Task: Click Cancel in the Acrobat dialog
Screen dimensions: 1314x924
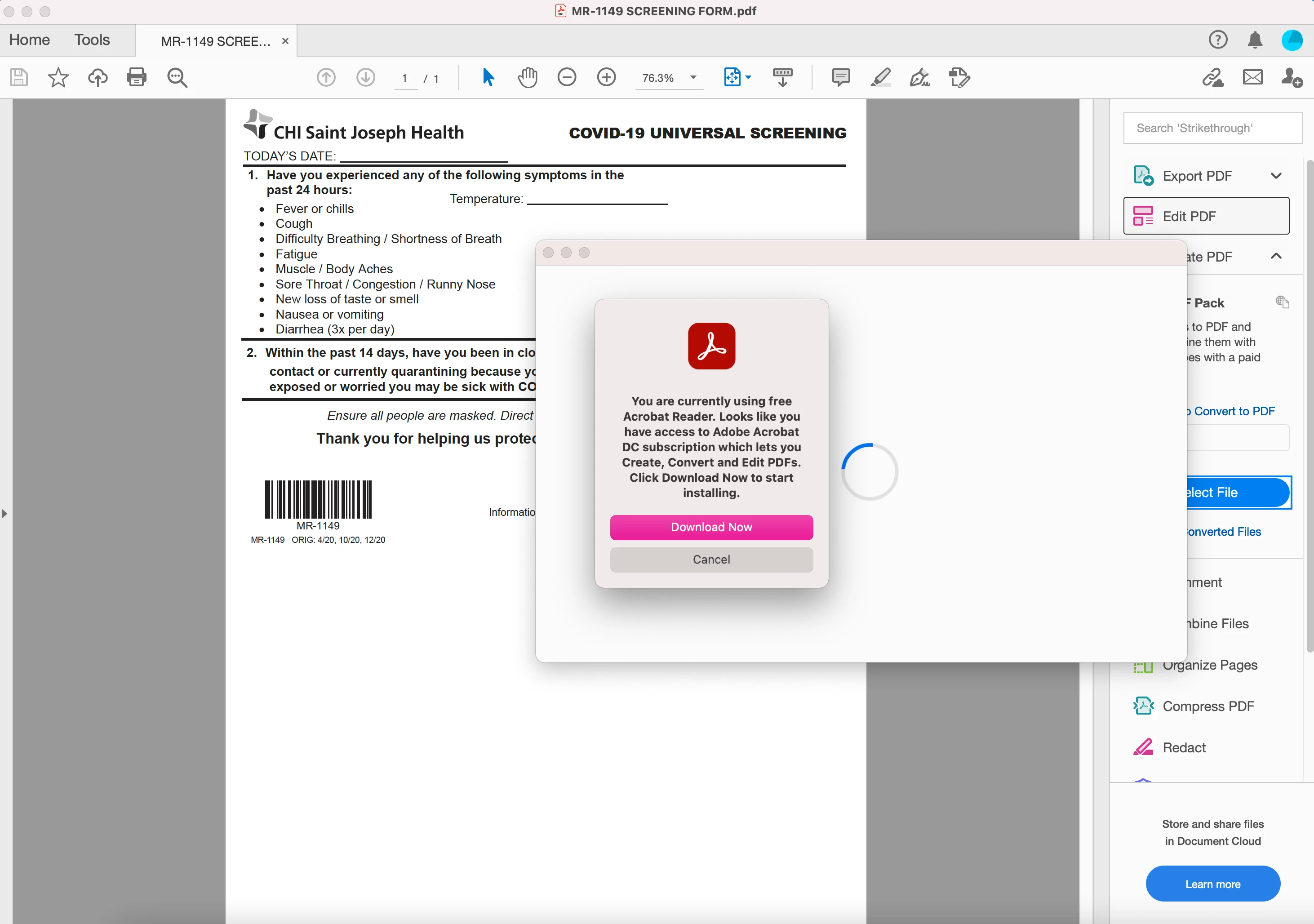Action: (x=711, y=560)
